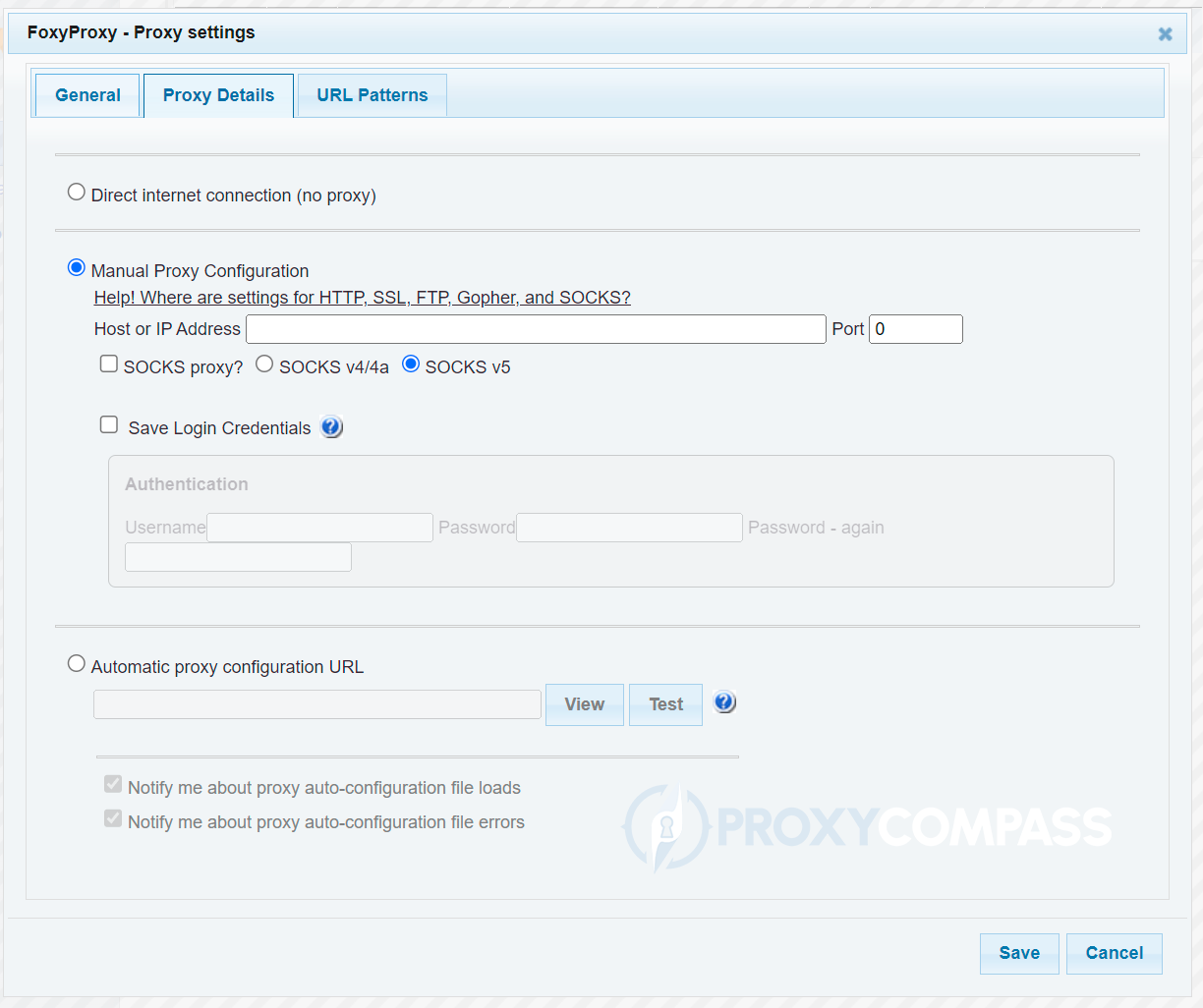Tick the Save Login Credentials checkbox
1203x1008 pixels.
click(x=109, y=424)
